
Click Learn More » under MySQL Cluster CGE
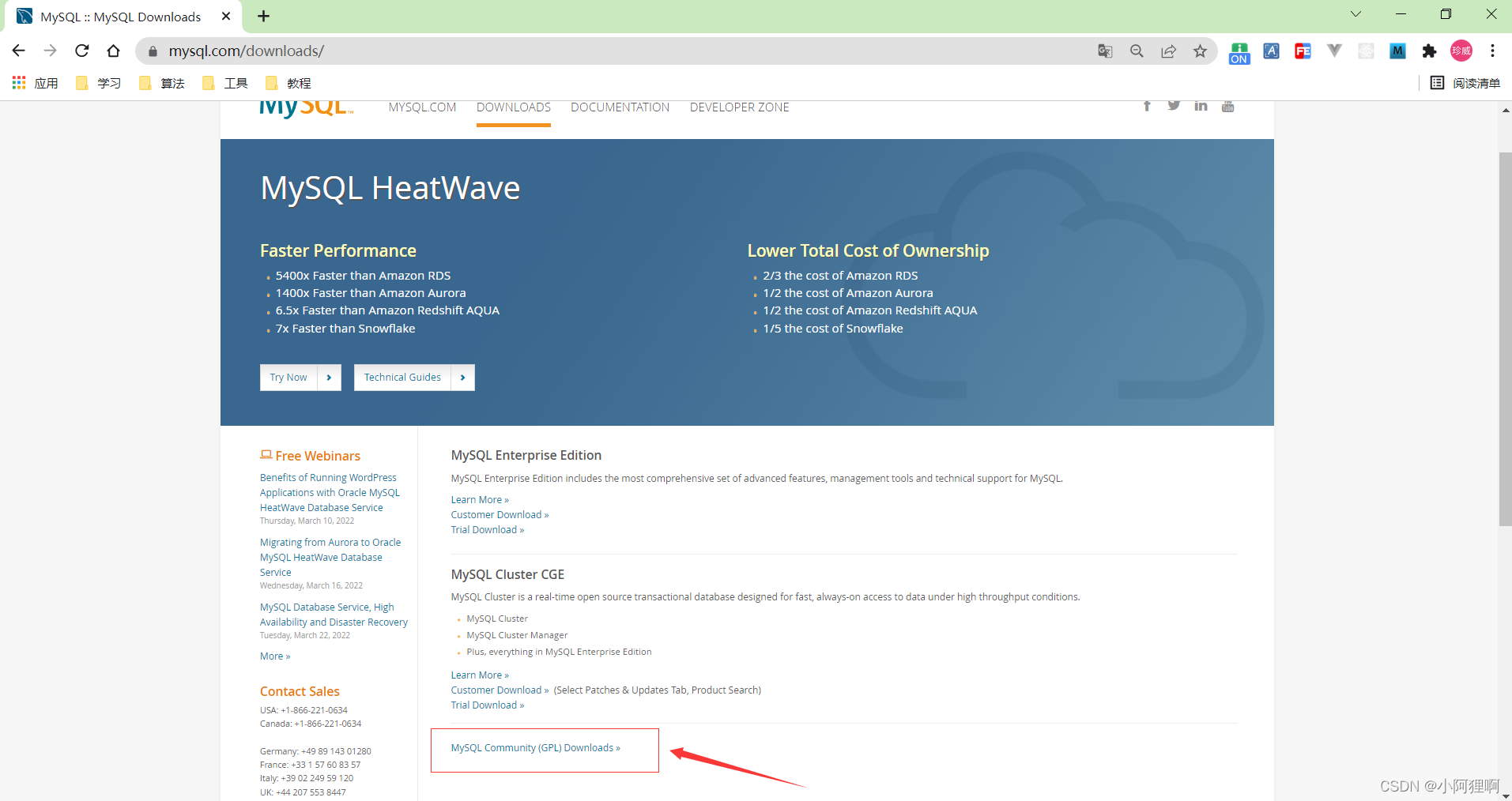pyautogui.click(x=480, y=675)
